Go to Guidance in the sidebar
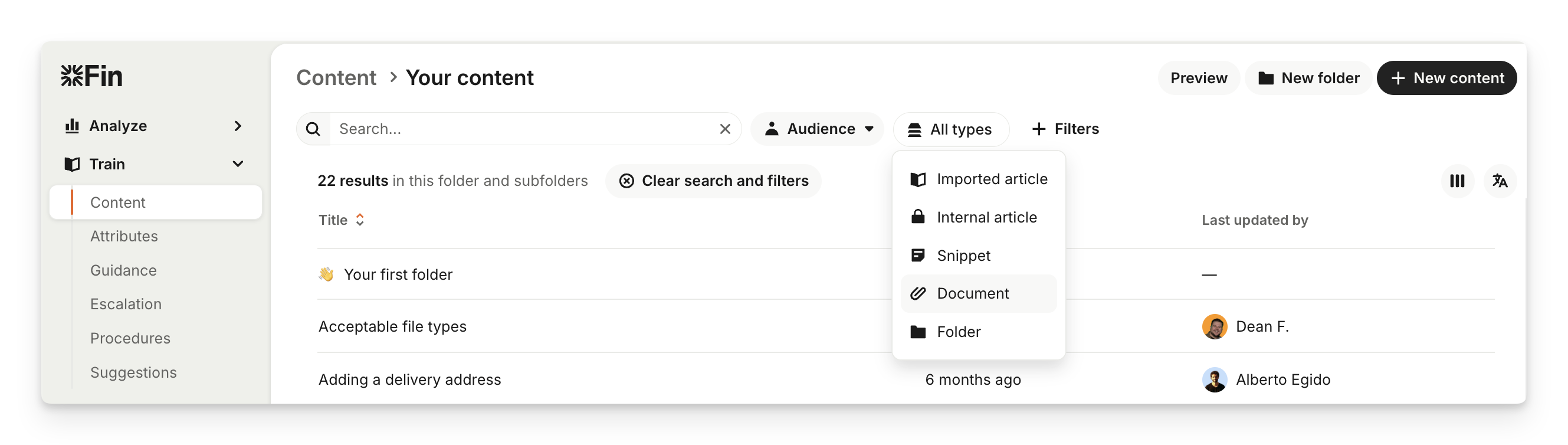 point(123,270)
